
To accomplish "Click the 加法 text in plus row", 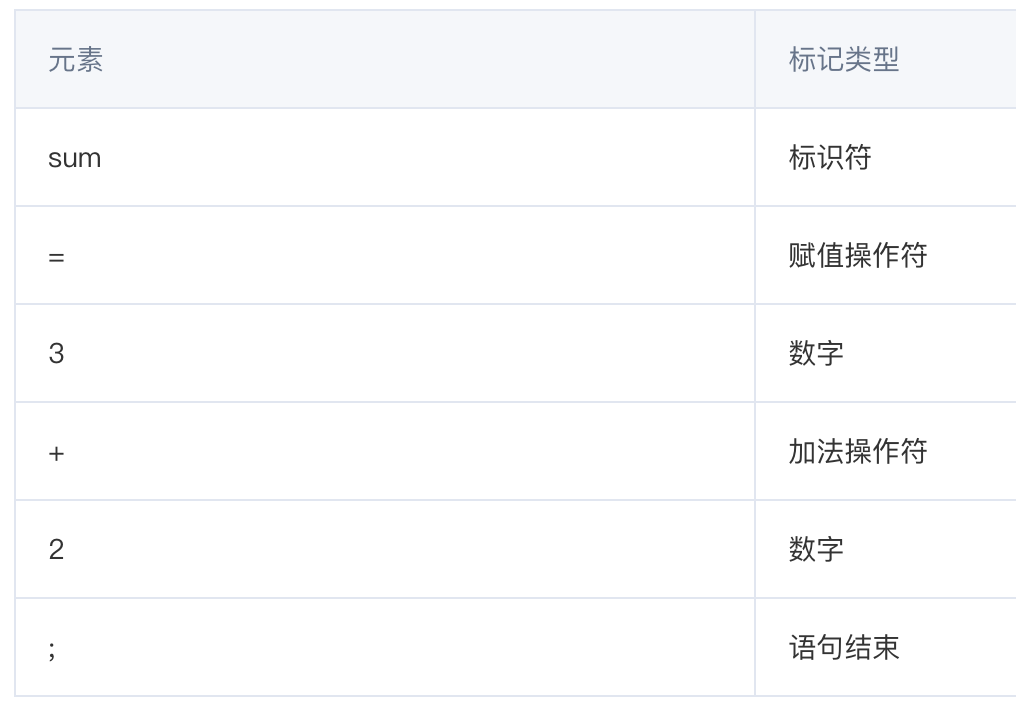I will click(816, 451).
